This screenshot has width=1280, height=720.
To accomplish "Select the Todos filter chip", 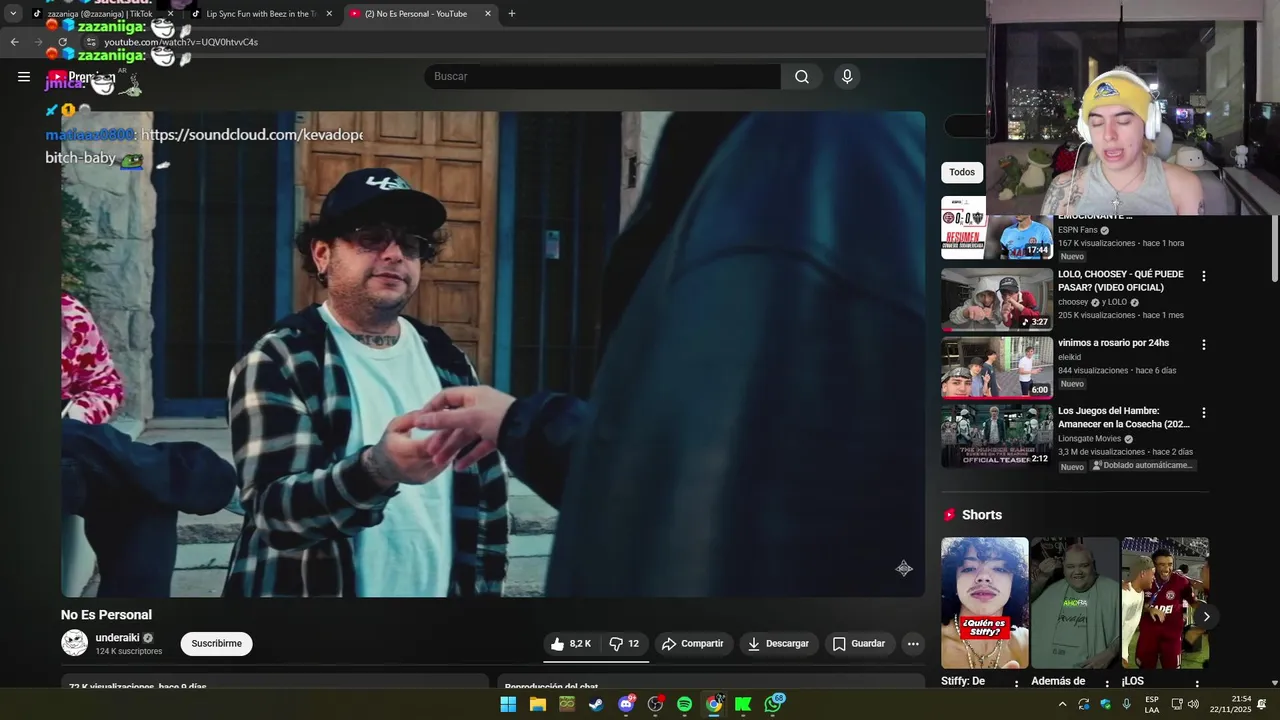I will 962,173.
